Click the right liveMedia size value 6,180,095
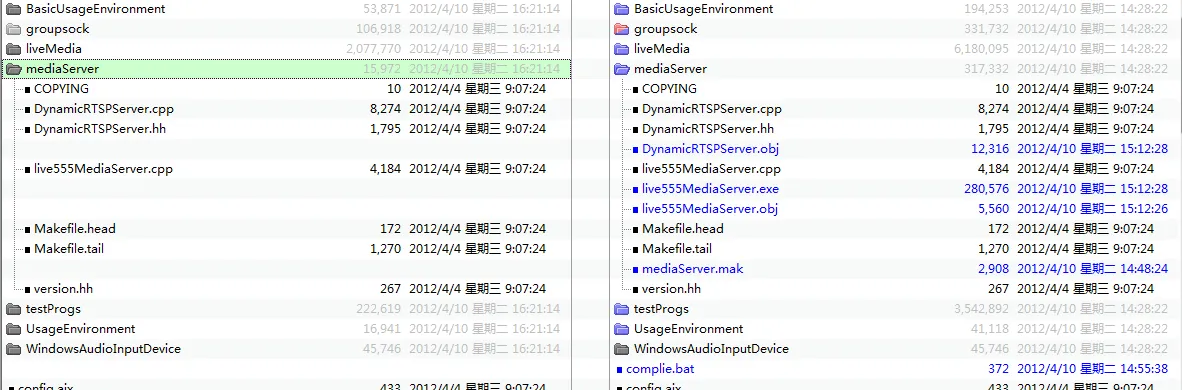 click(981, 49)
